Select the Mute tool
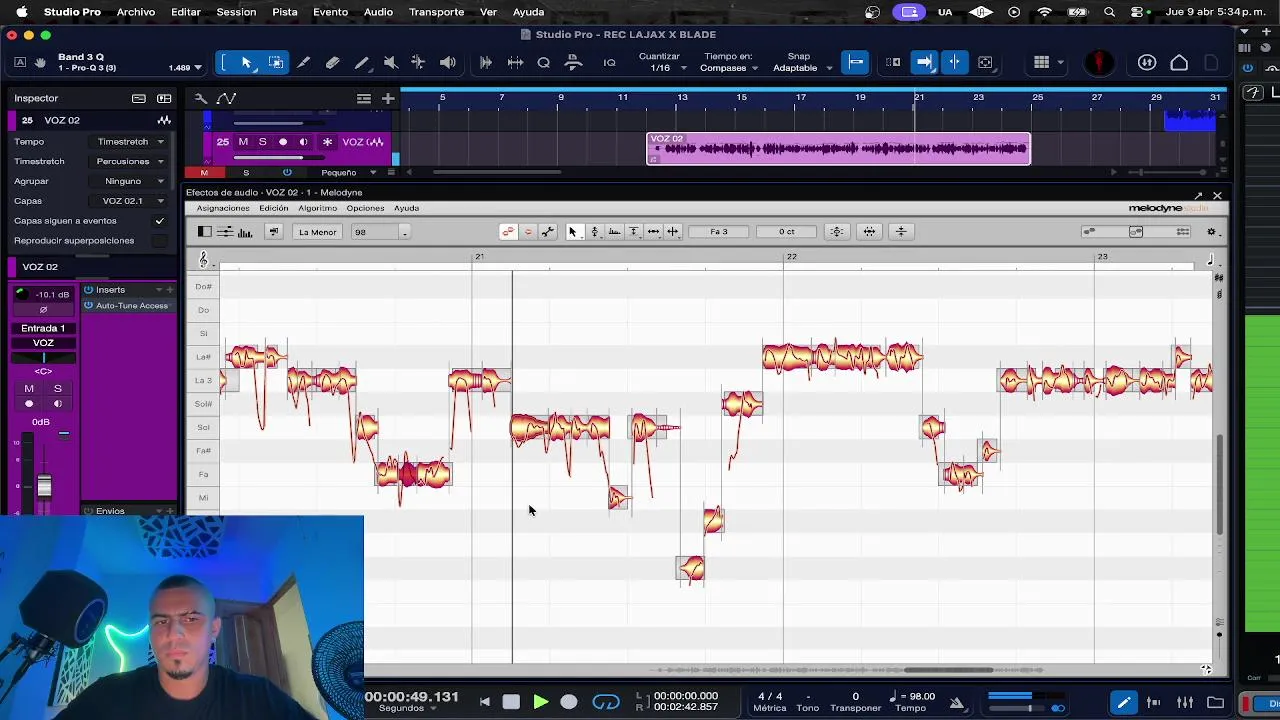 click(391, 62)
